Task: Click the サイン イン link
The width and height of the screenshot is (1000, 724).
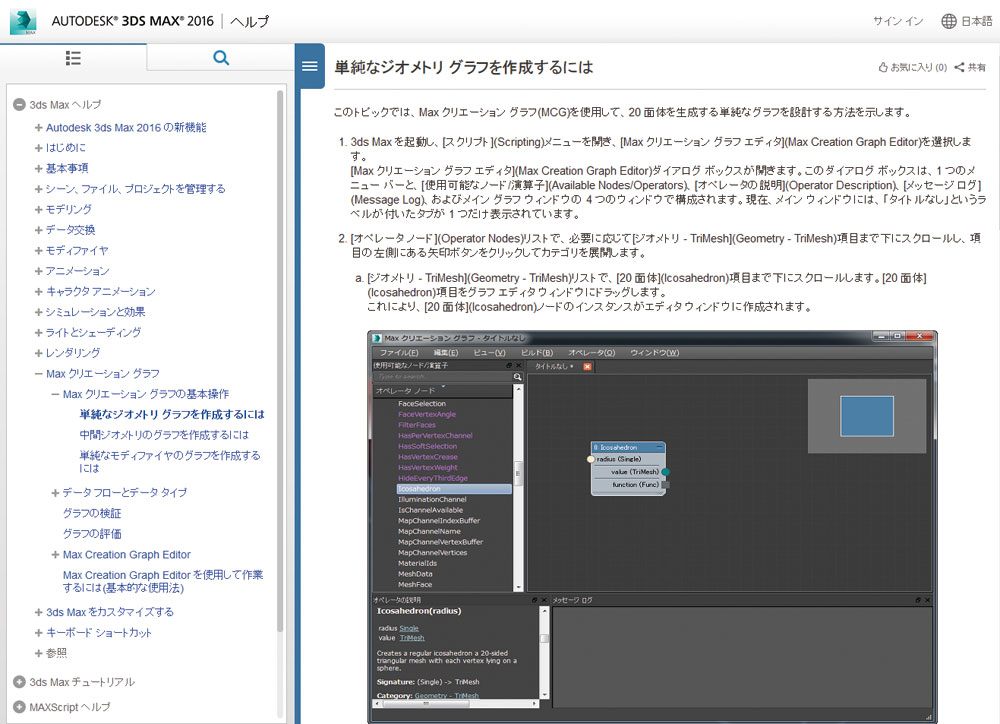Action: [898, 21]
